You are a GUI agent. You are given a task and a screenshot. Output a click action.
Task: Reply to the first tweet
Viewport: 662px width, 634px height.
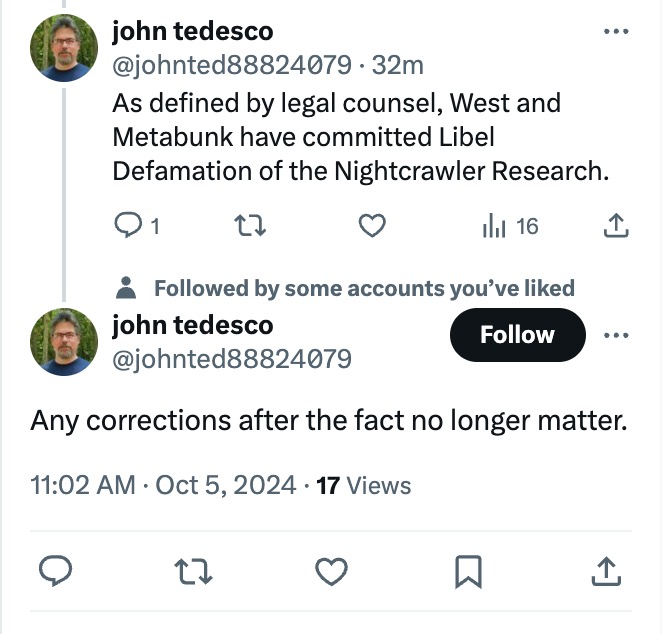[x=127, y=227]
